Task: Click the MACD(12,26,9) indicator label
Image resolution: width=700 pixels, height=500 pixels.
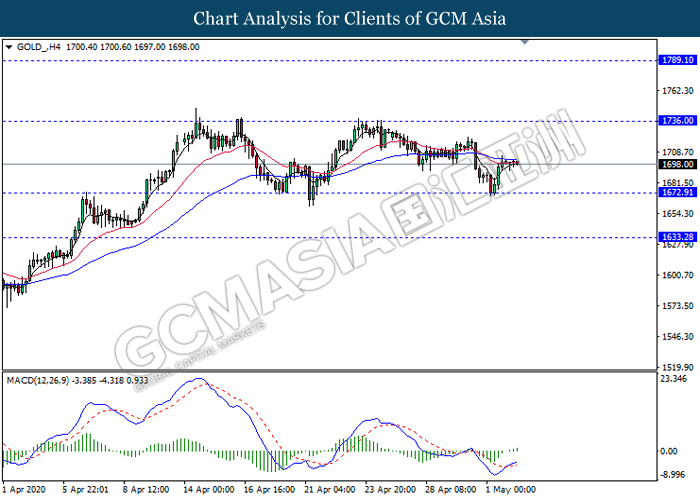Action: [38, 380]
